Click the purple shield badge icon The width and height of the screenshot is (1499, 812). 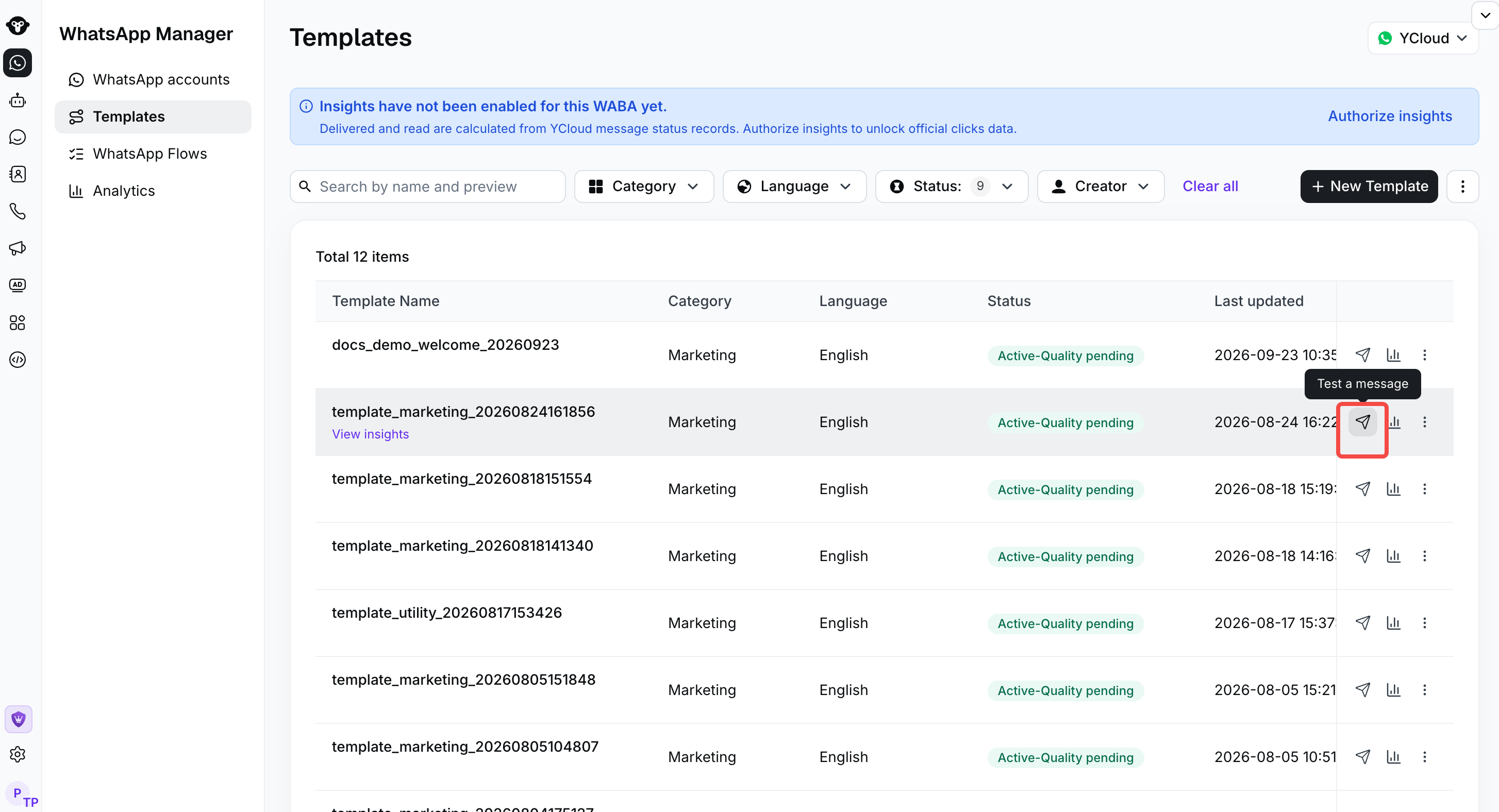tap(18, 719)
